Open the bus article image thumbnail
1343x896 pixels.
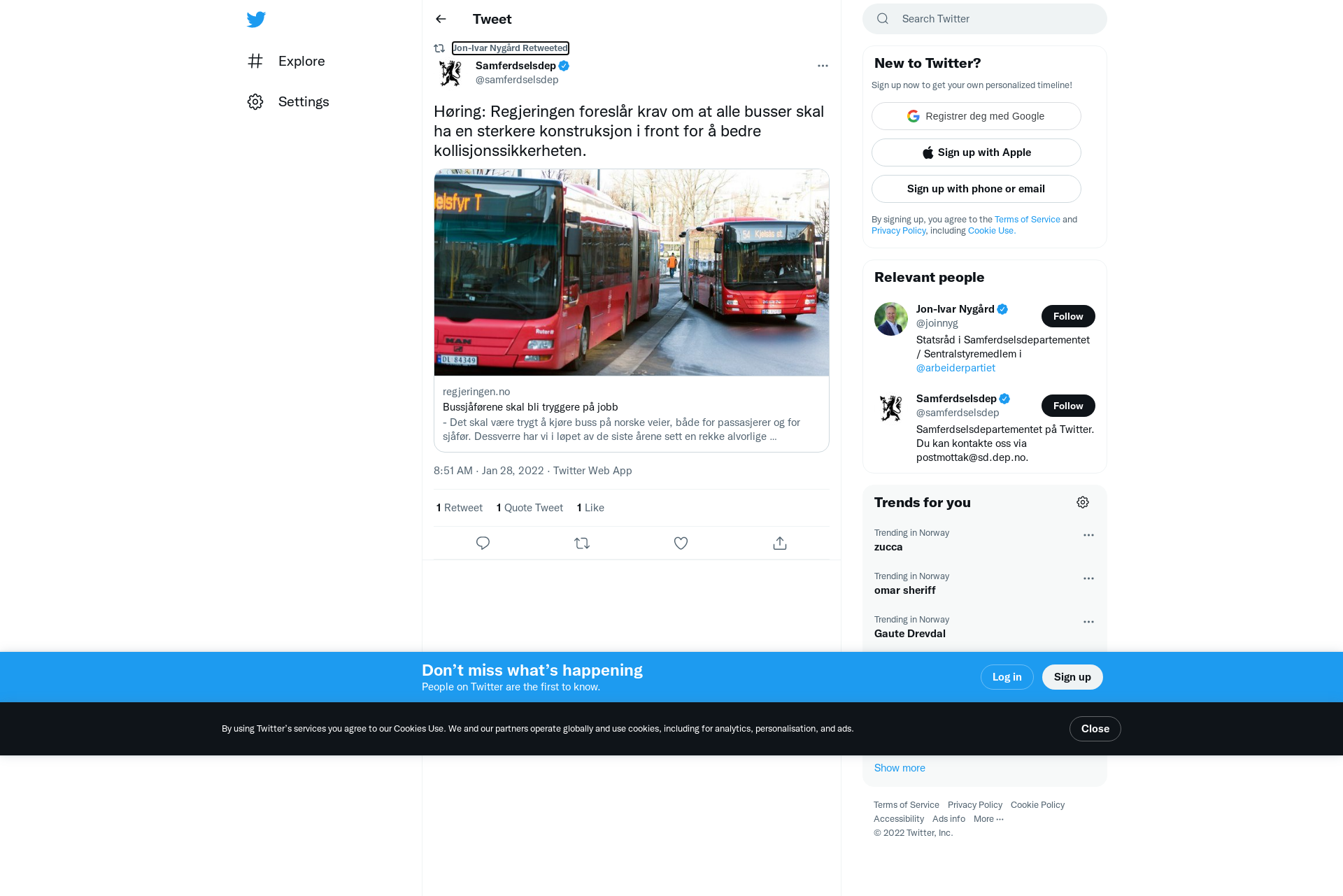tap(632, 273)
